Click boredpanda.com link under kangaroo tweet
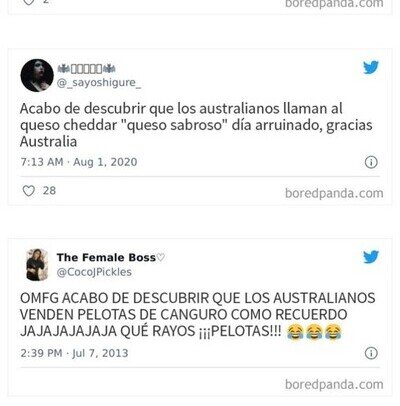The image size is (400, 406). click(334, 384)
